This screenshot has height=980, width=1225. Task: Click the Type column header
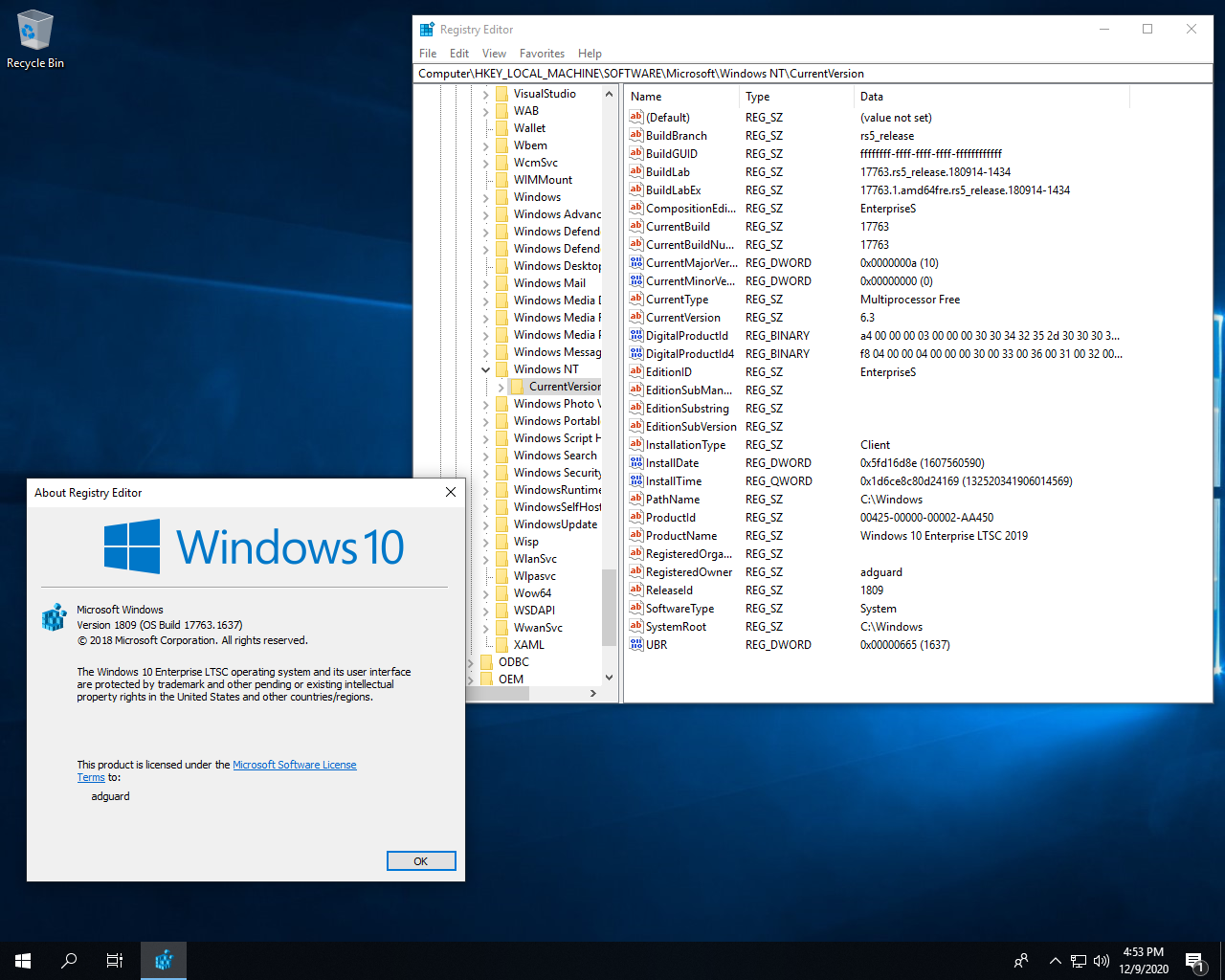click(x=796, y=97)
